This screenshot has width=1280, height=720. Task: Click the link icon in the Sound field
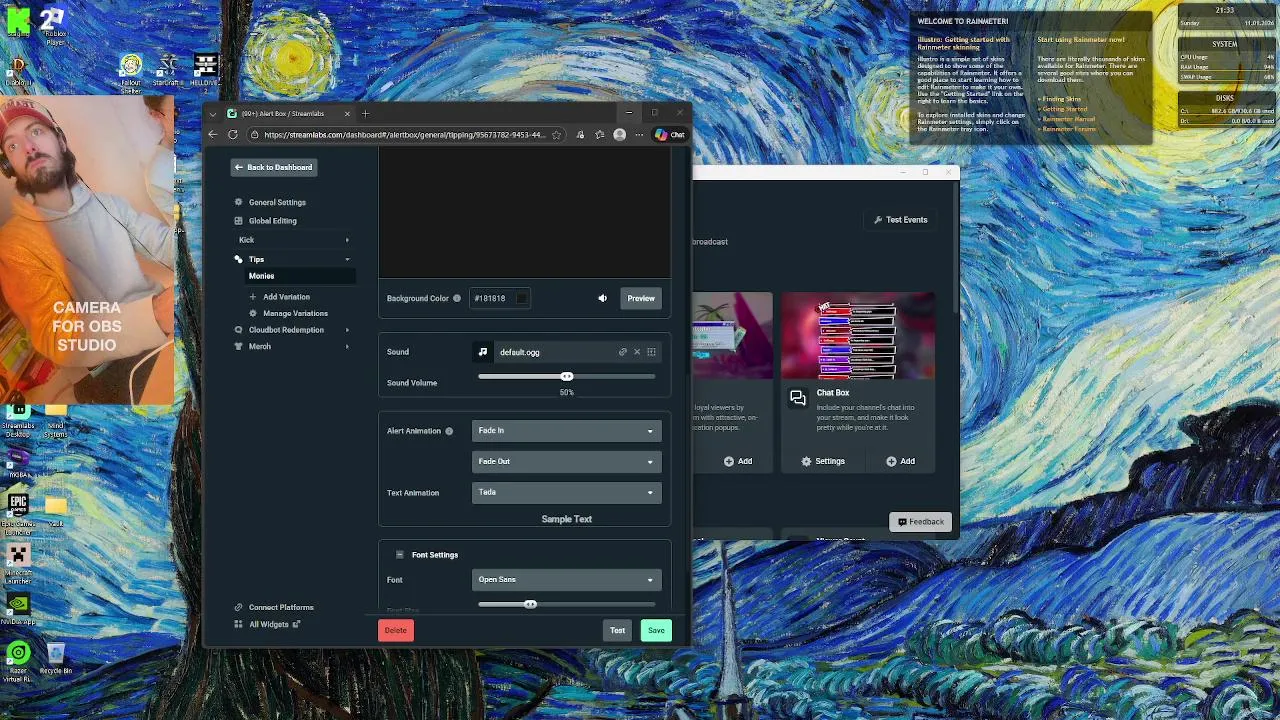[x=622, y=352]
